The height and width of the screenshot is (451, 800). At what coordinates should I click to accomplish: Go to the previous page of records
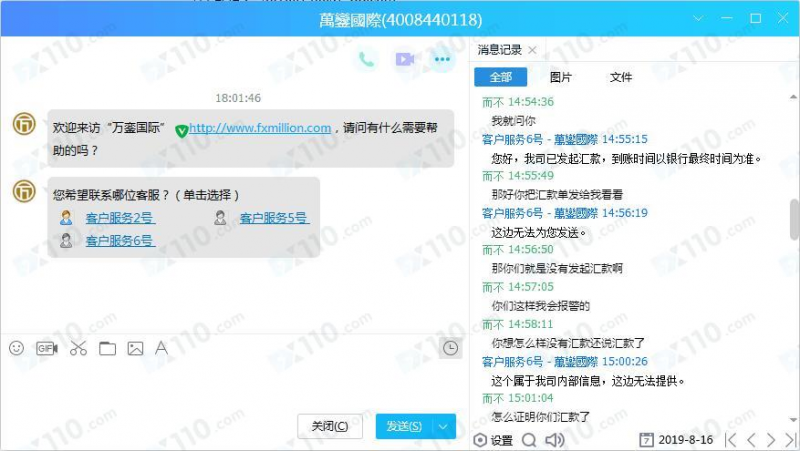751,440
